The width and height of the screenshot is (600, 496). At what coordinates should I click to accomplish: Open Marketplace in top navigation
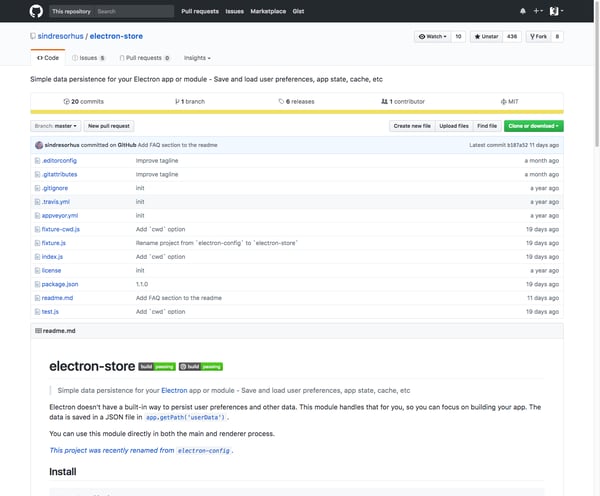268,11
